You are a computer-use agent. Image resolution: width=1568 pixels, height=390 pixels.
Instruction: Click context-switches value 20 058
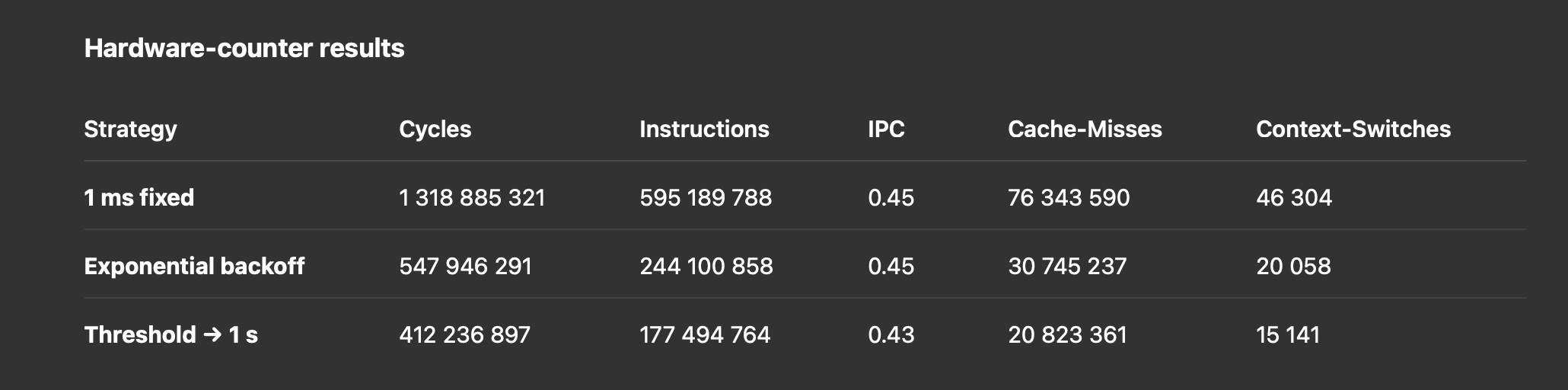point(1293,267)
